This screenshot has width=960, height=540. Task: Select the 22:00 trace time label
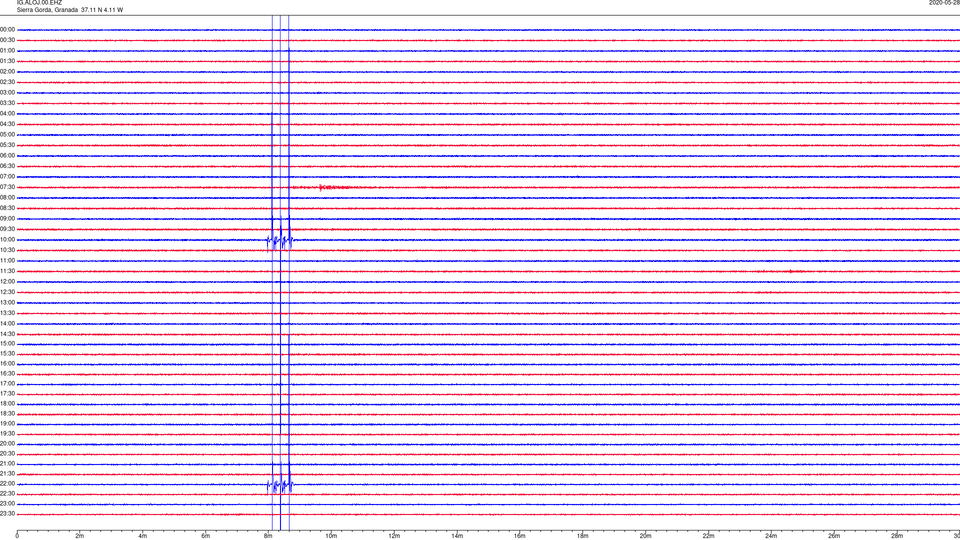[x=7, y=484]
